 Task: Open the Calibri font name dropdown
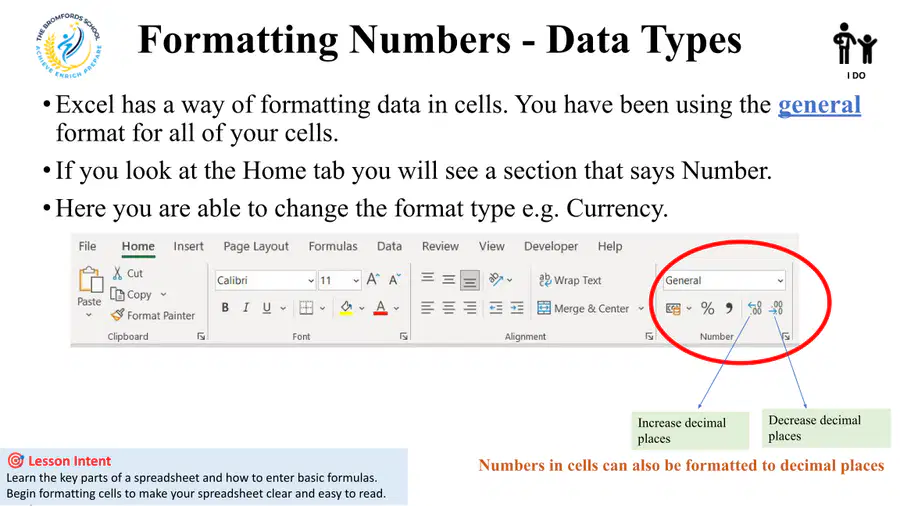pyautogui.click(x=265, y=281)
